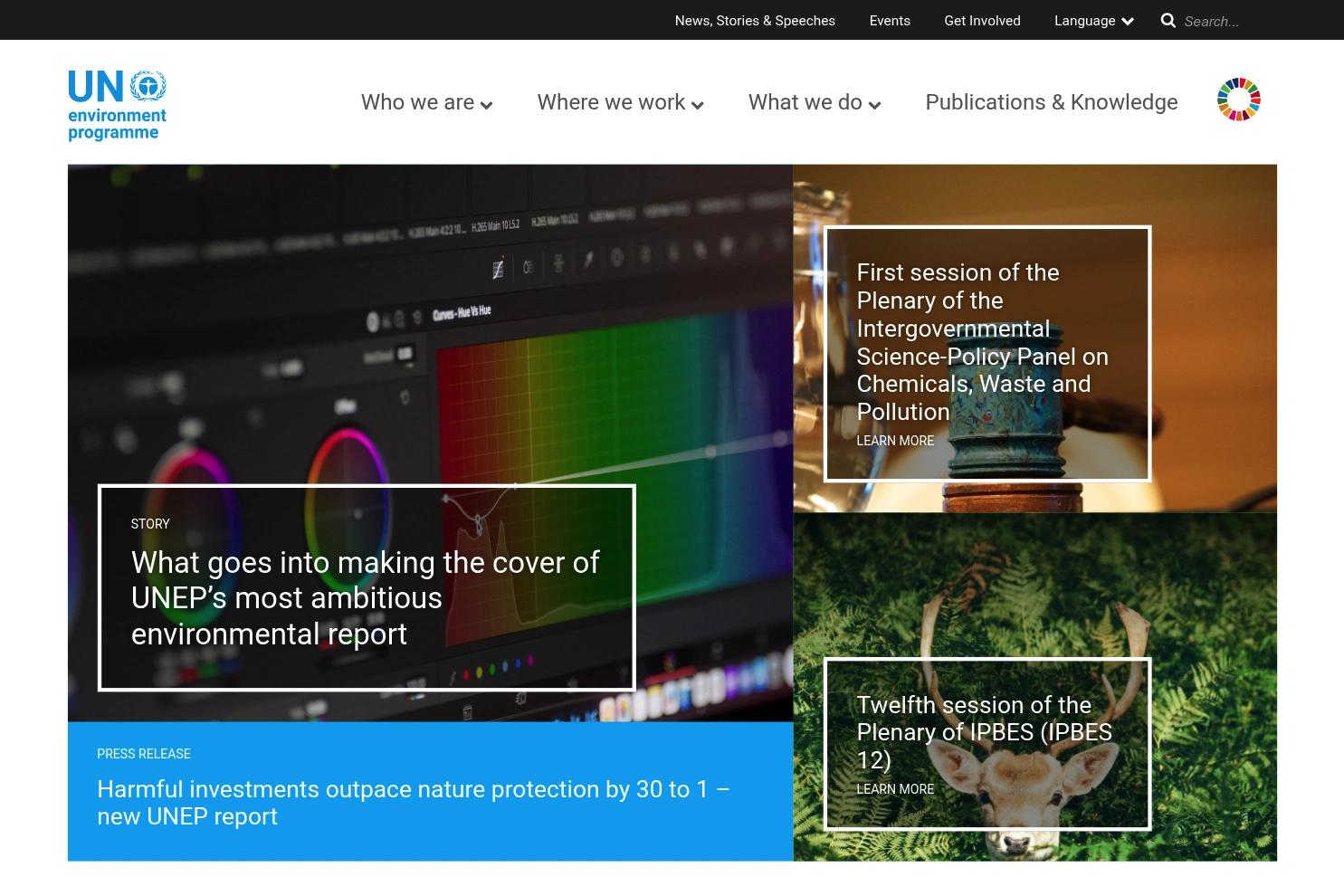Viewport: 1344px width, 896px height.
Task: Expand the Who we are menu
Action: (x=426, y=102)
